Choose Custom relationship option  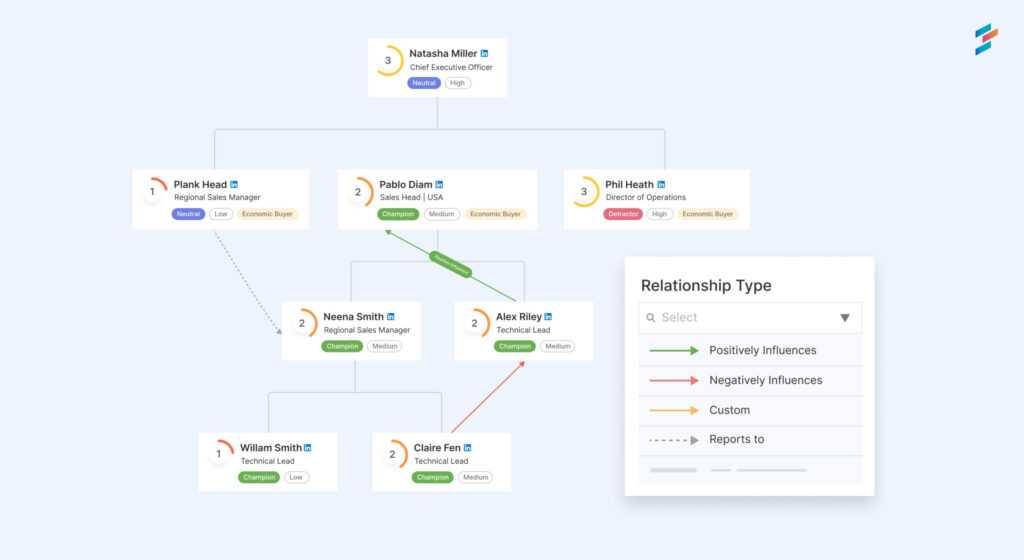[750, 411]
